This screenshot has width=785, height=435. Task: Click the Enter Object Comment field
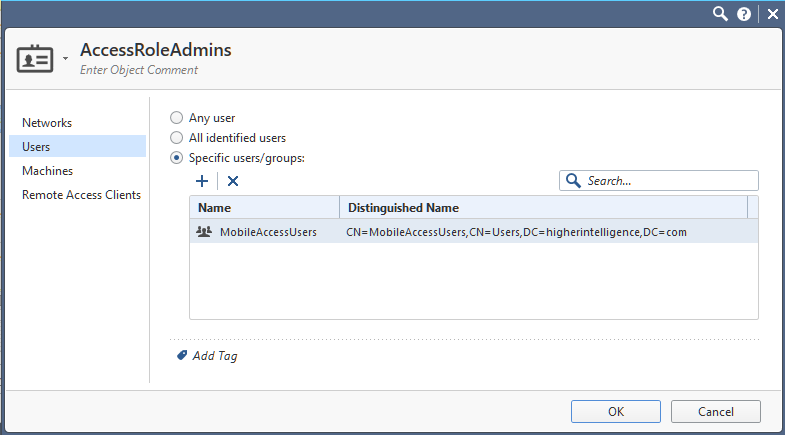139,70
